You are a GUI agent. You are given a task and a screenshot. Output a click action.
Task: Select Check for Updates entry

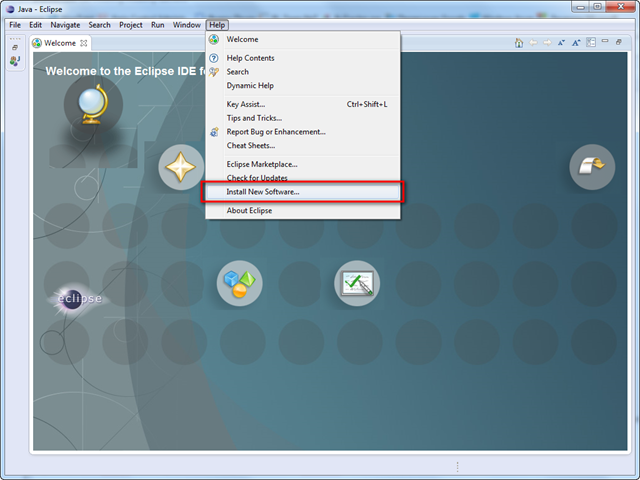coord(303,178)
